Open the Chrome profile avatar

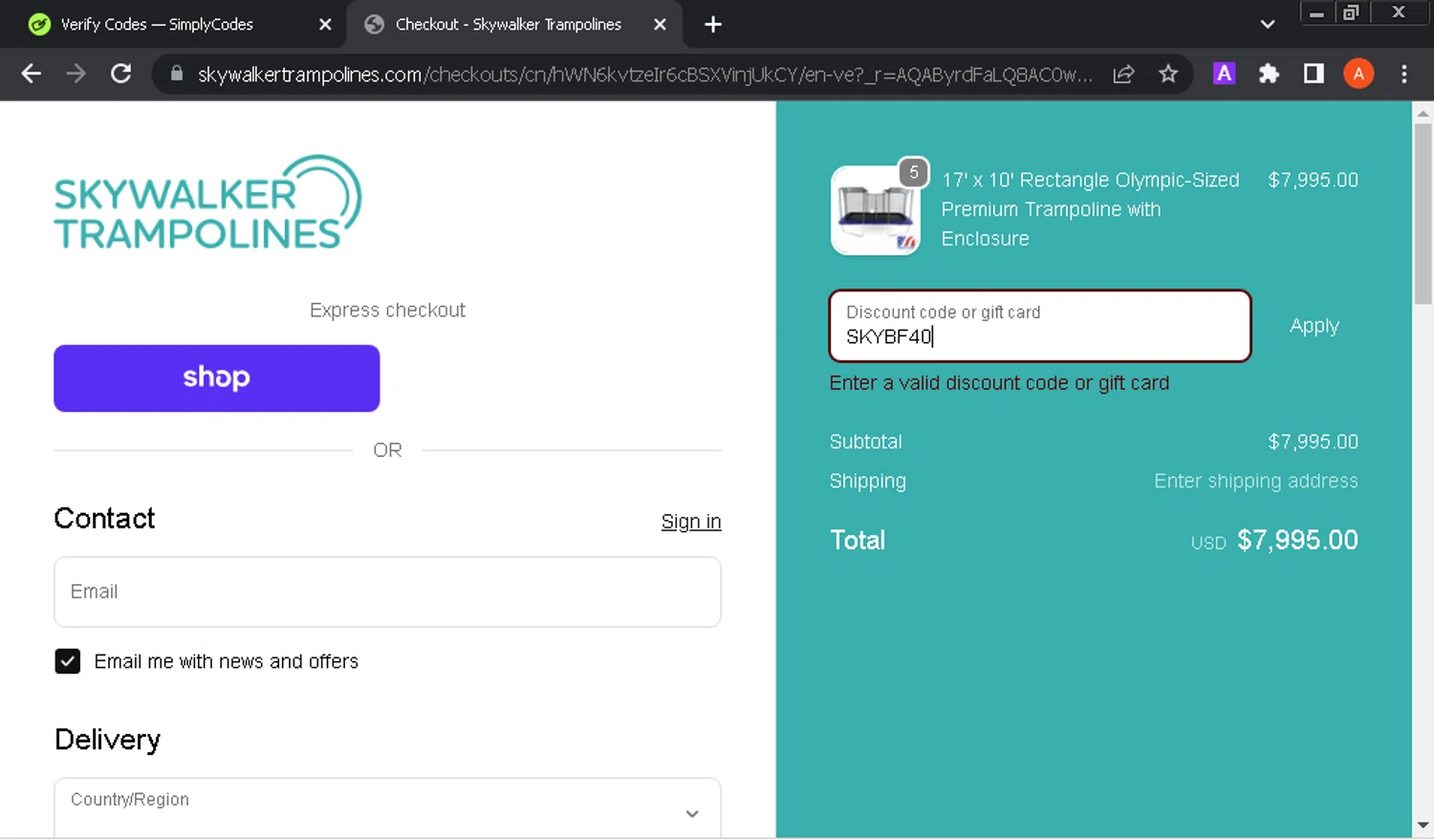pos(1358,74)
